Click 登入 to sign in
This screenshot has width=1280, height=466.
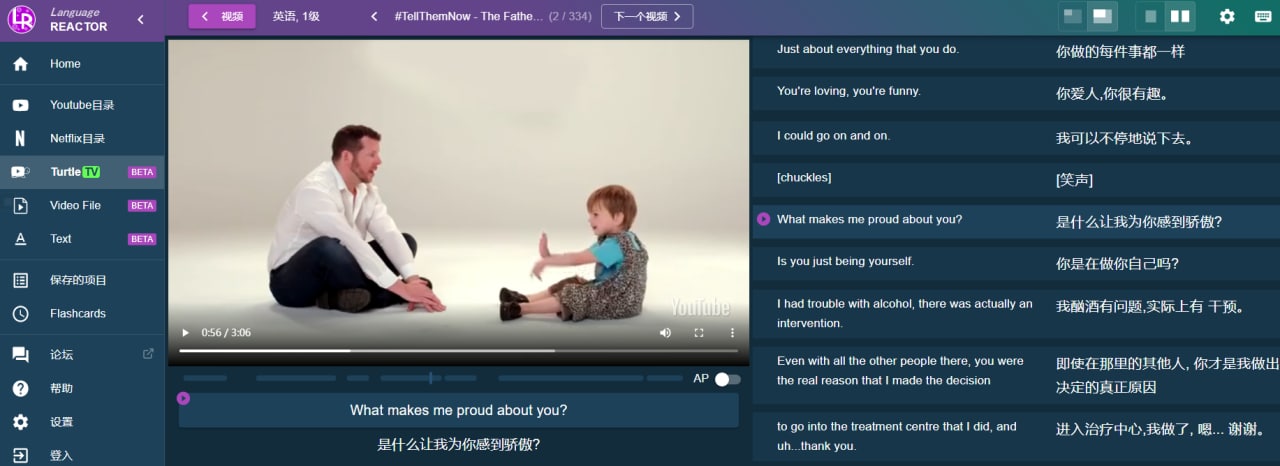pos(82,455)
